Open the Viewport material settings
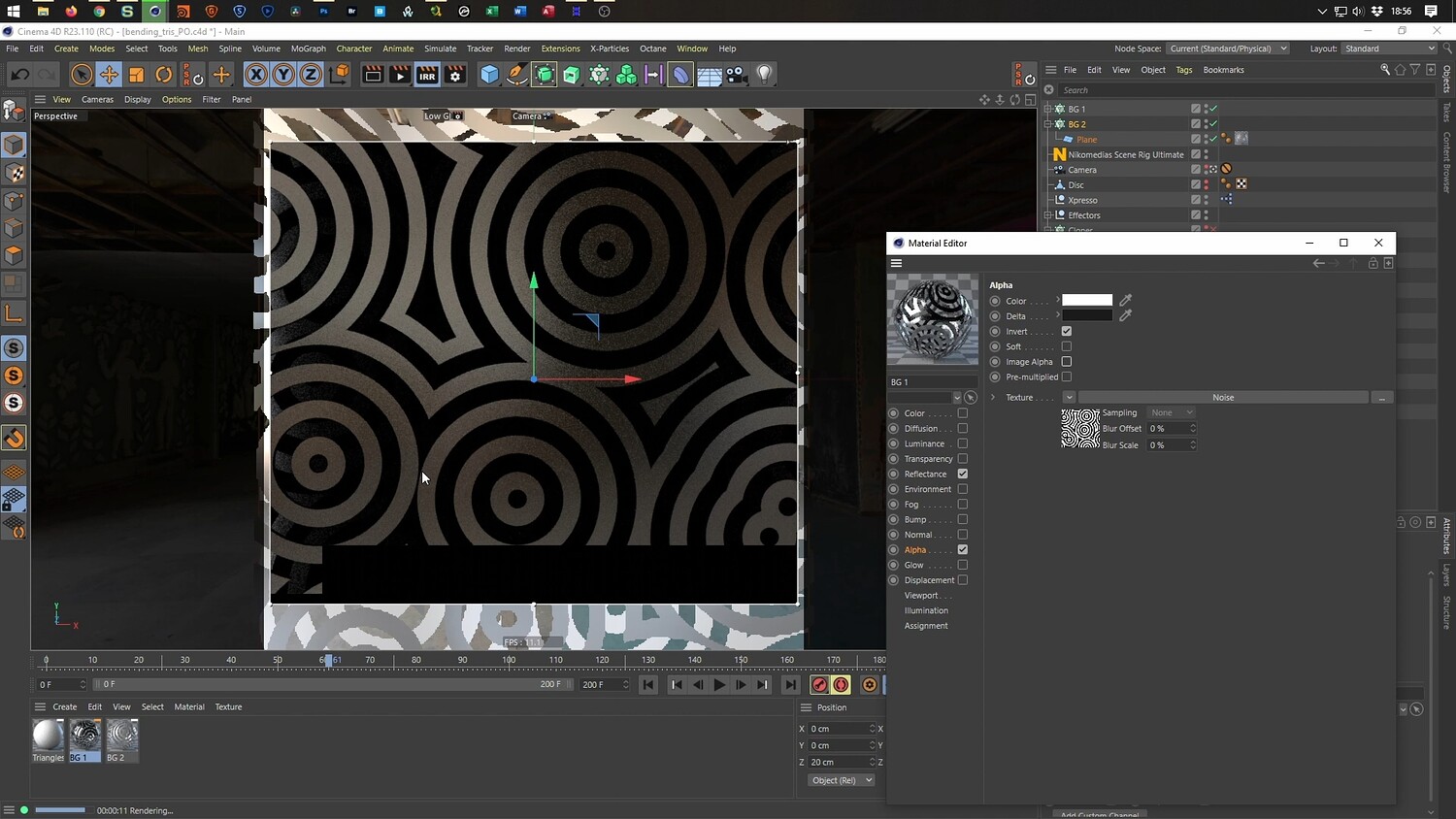This screenshot has width=1456, height=819. coord(921,596)
